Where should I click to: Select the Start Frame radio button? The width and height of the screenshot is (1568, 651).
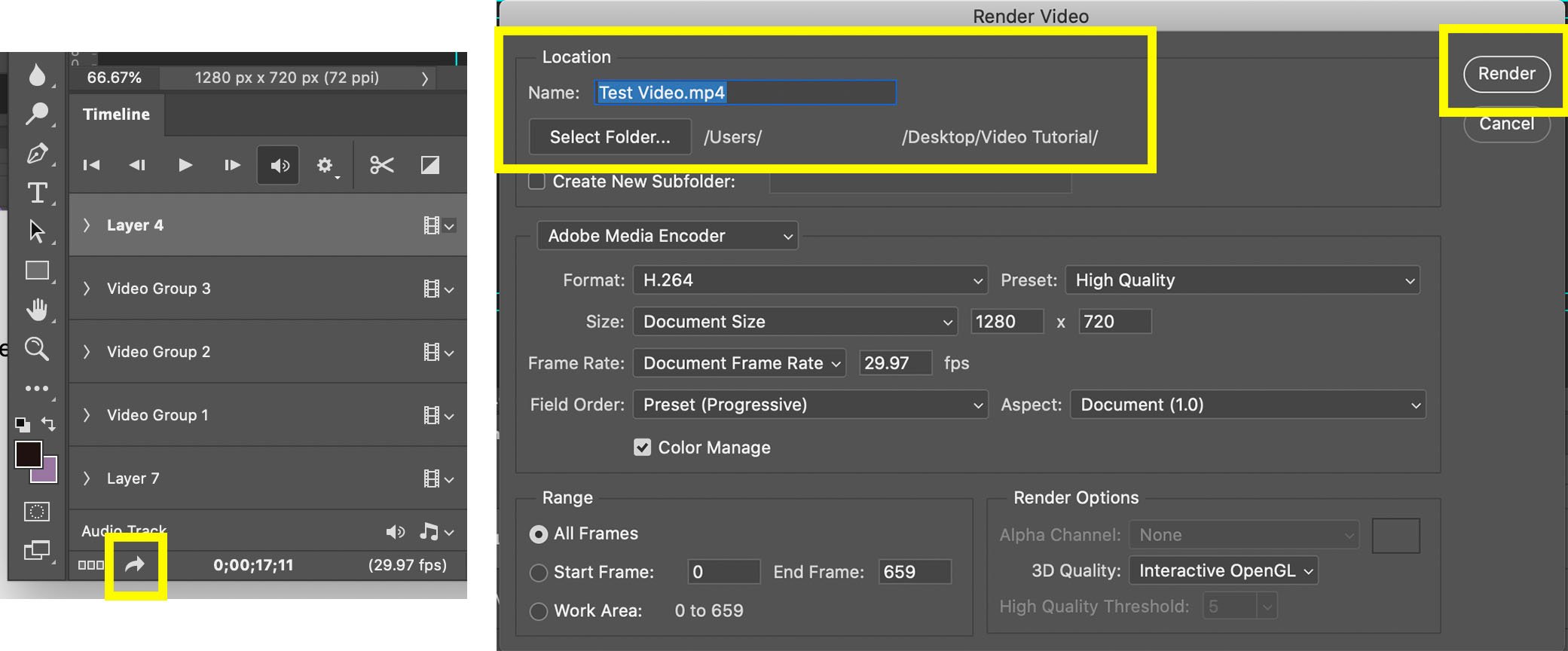pos(539,573)
